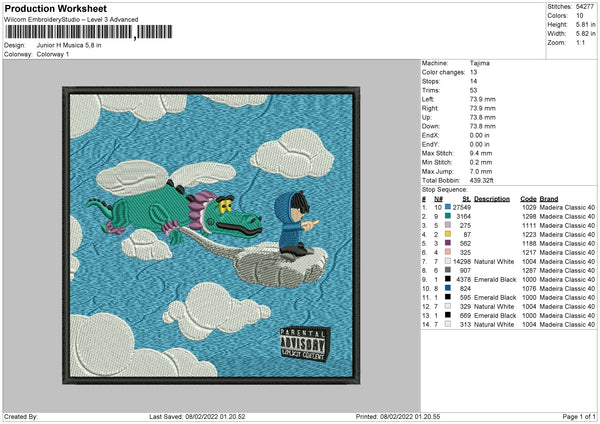Click the Min Stitch value 0.2 mm
Screen dimensions: 600x424
(x=481, y=162)
